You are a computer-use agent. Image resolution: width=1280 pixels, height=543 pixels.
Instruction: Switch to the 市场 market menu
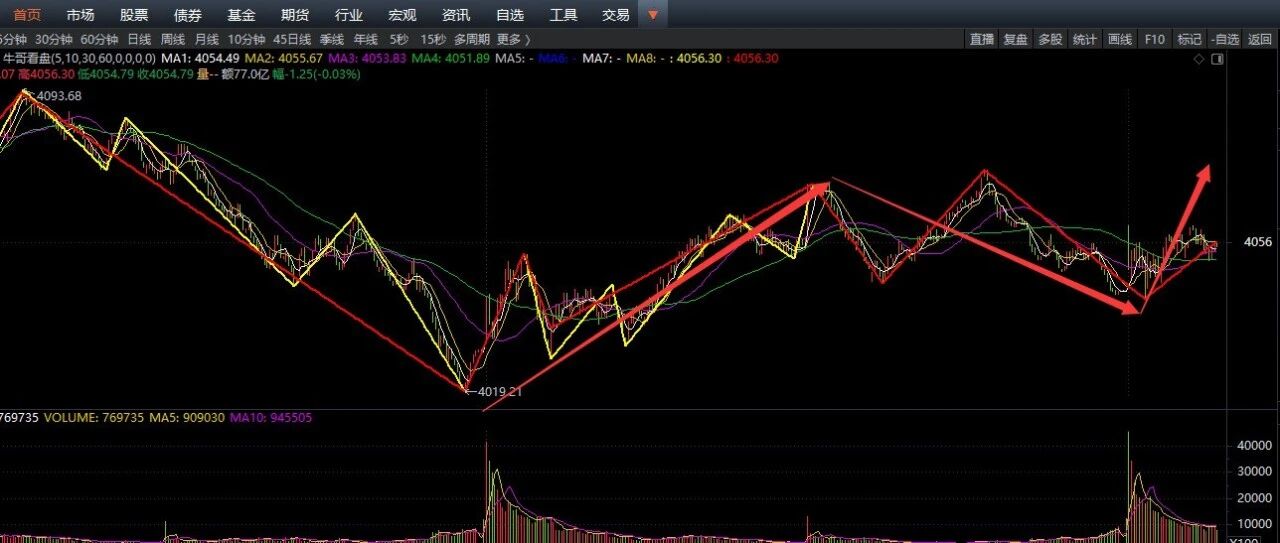click(80, 15)
